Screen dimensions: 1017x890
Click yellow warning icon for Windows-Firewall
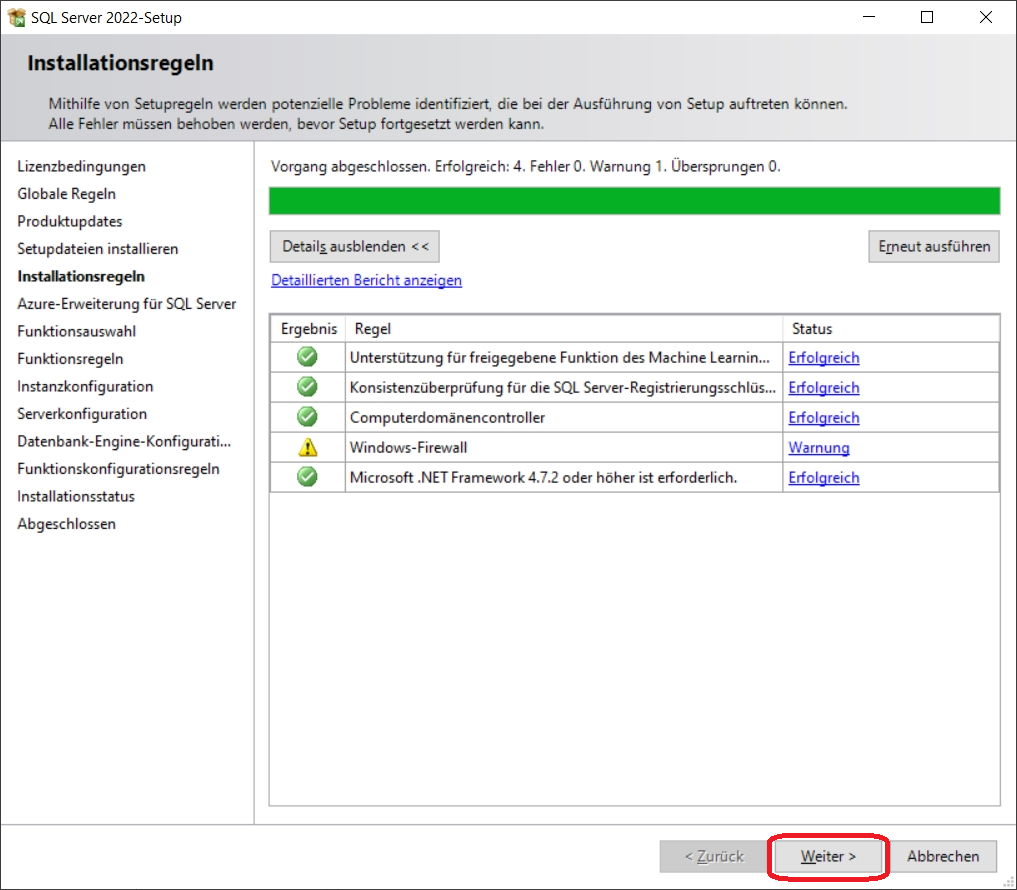307,447
